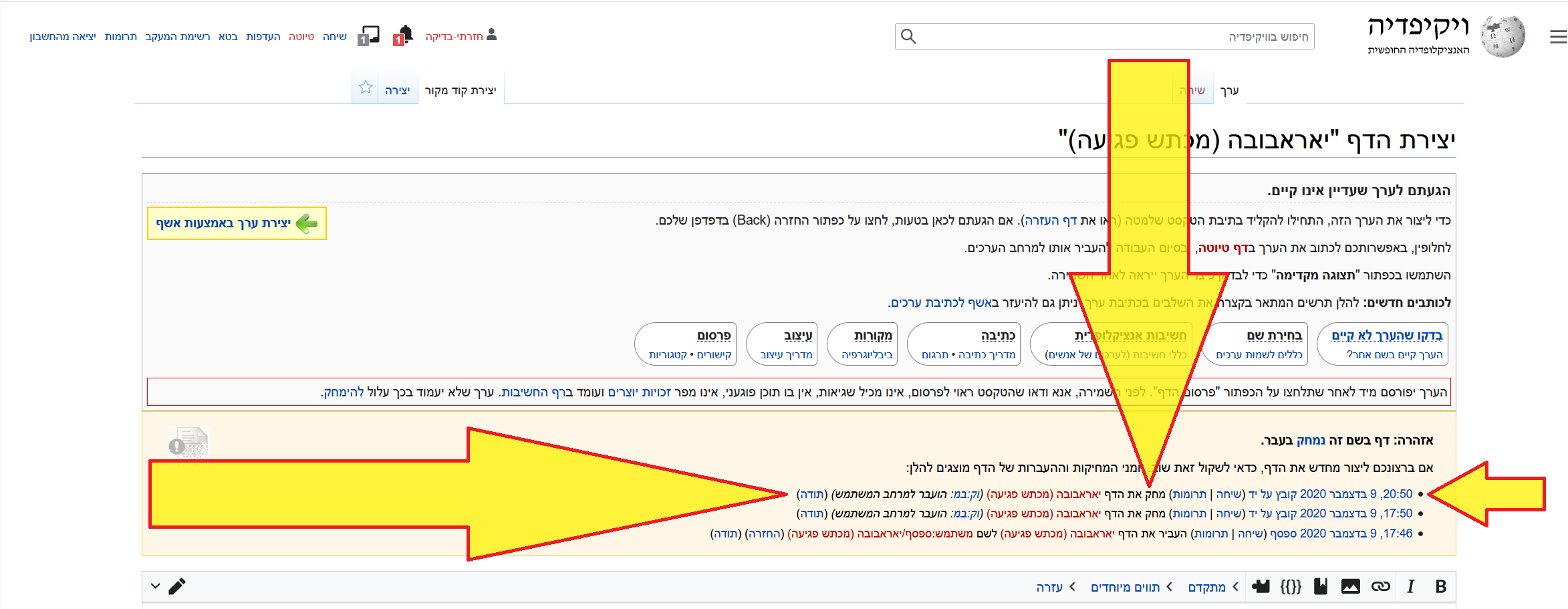The height and width of the screenshot is (609, 1568).
Task: Click the star to watch this page
Action: (366, 88)
